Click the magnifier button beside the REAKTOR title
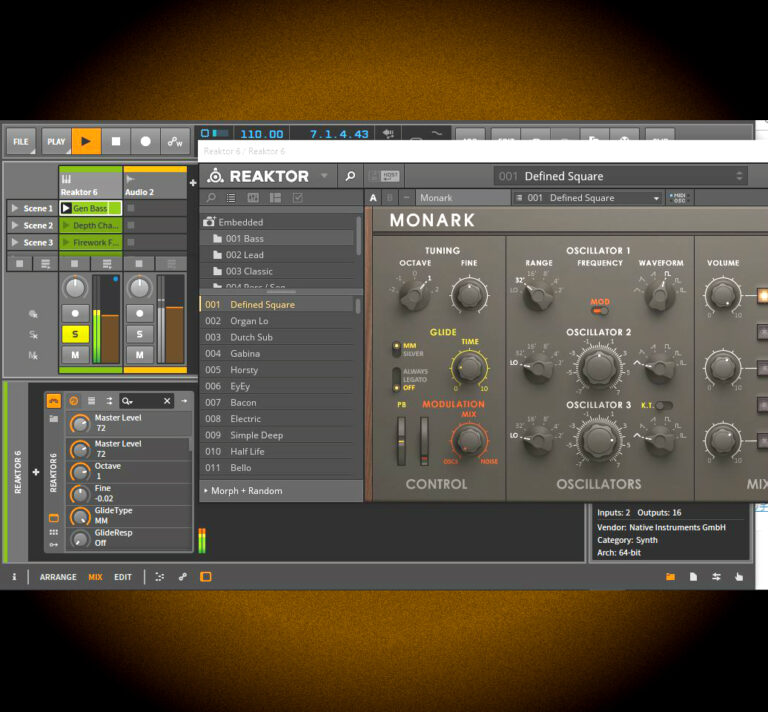This screenshot has height=712, width=768. tap(350, 176)
